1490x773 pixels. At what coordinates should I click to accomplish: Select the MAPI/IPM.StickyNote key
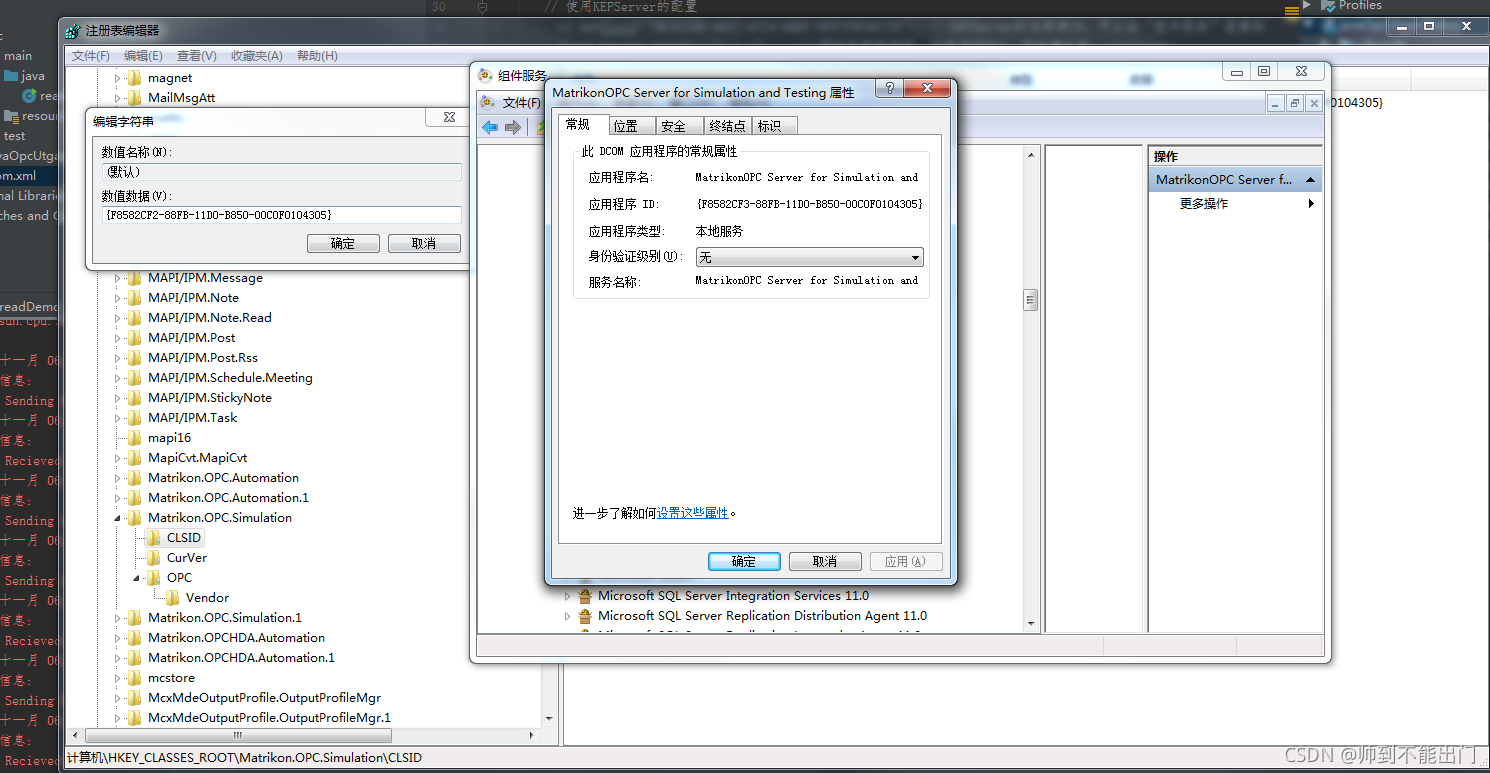pyautogui.click(x=210, y=398)
